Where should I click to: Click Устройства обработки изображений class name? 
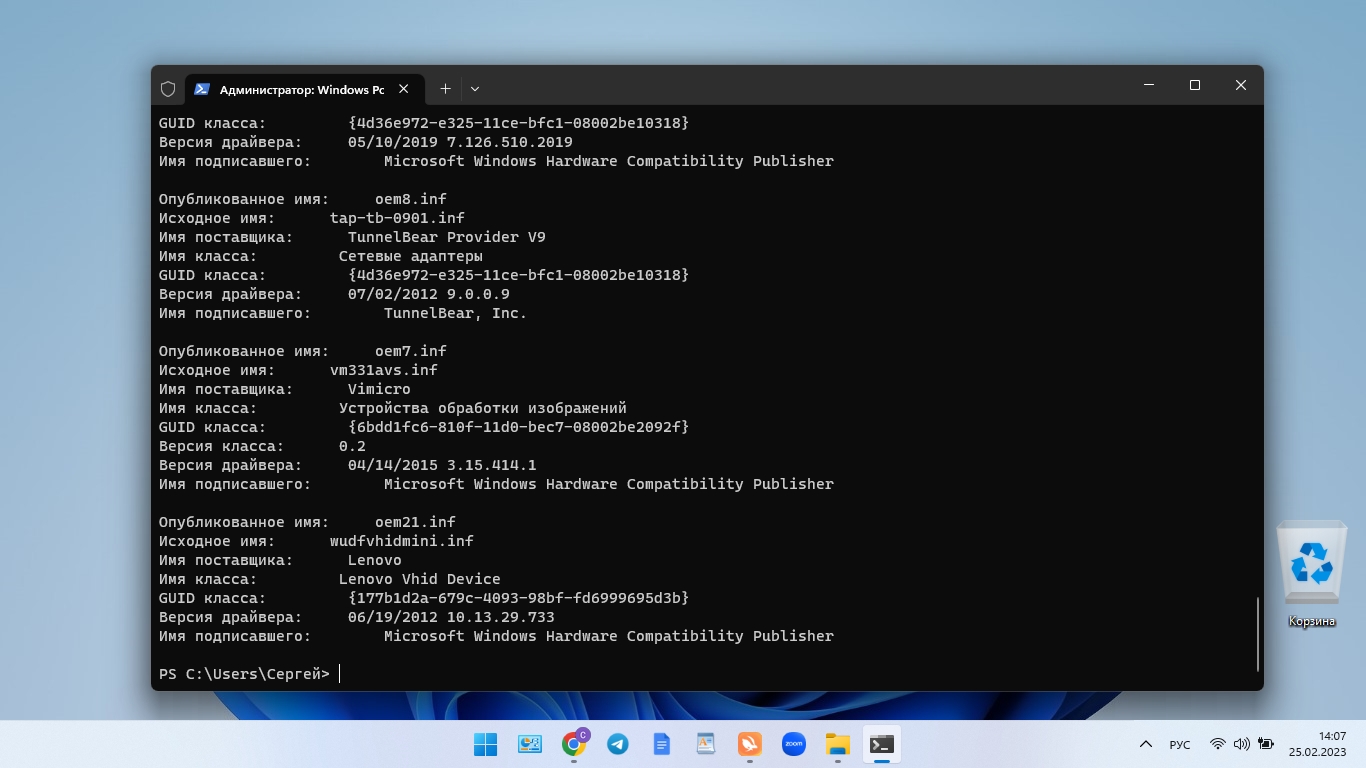[483, 408]
